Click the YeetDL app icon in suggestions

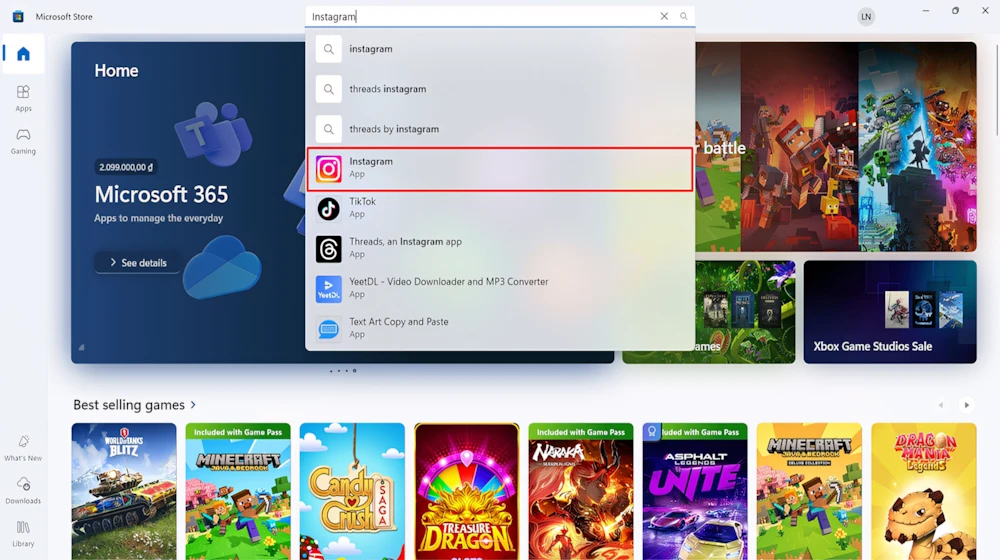[328, 289]
